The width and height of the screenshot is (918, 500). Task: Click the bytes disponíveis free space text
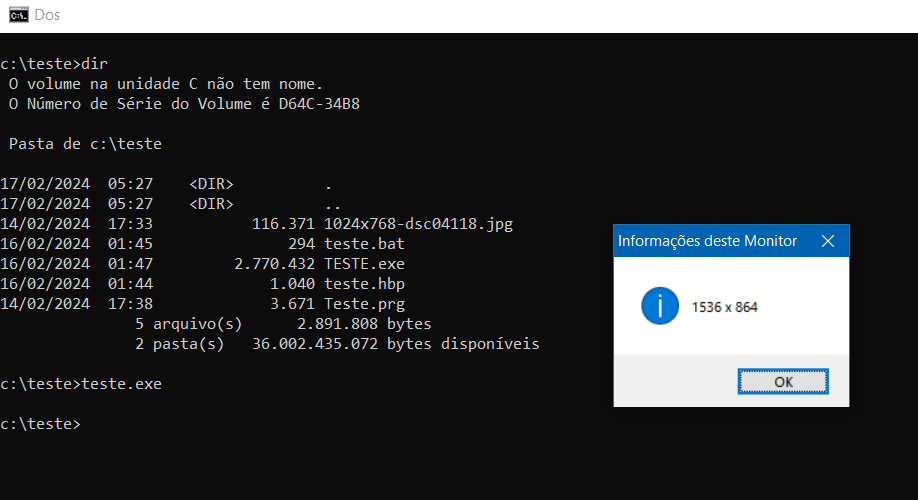click(463, 344)
